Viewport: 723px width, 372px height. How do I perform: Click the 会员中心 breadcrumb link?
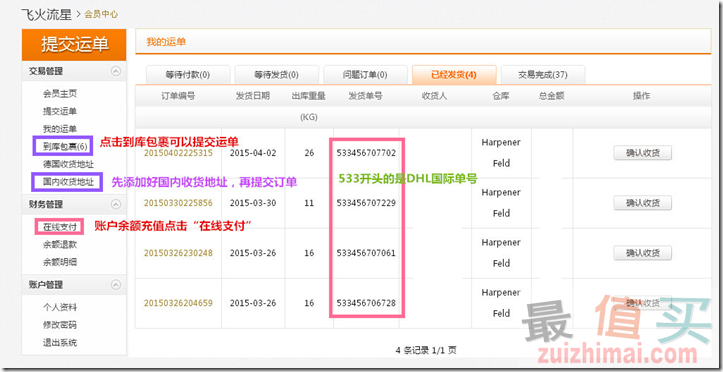coord(101,14)
